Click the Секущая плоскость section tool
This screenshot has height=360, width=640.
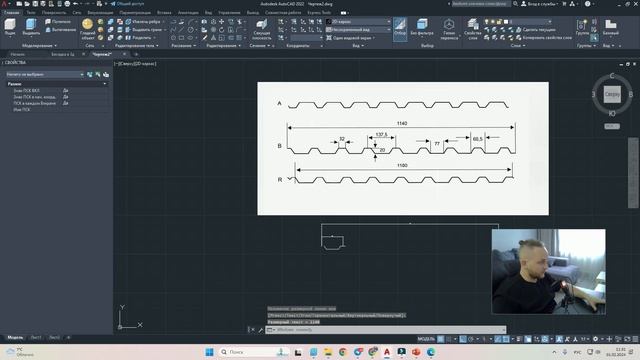click(x=262, y=29)
